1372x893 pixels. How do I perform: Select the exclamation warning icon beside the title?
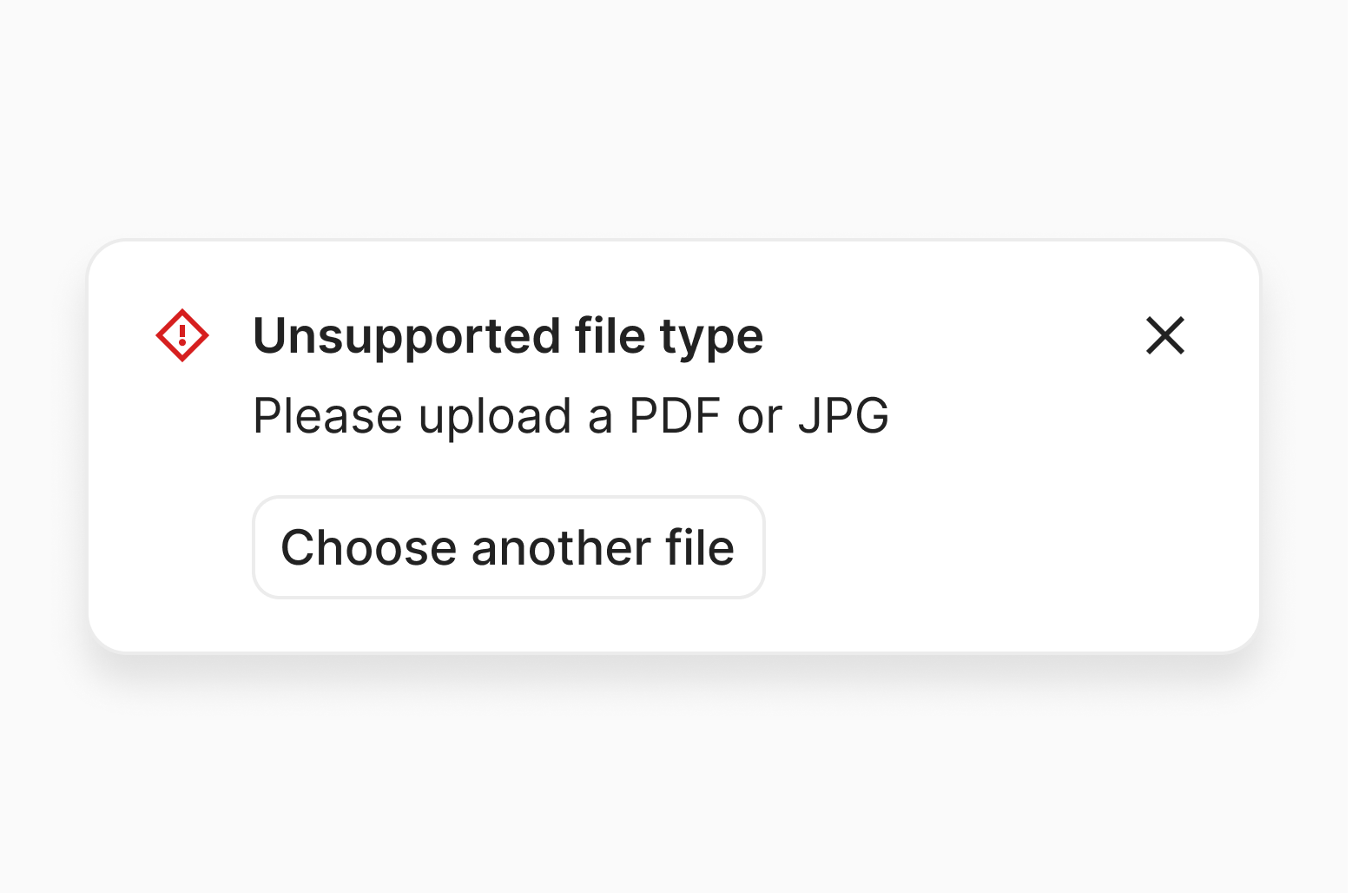(182, 335)
